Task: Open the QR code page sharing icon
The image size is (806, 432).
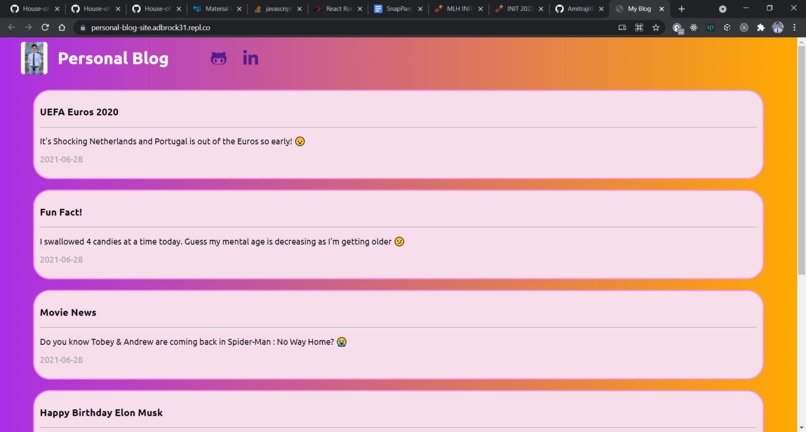Action: click(x=639, y=28)
